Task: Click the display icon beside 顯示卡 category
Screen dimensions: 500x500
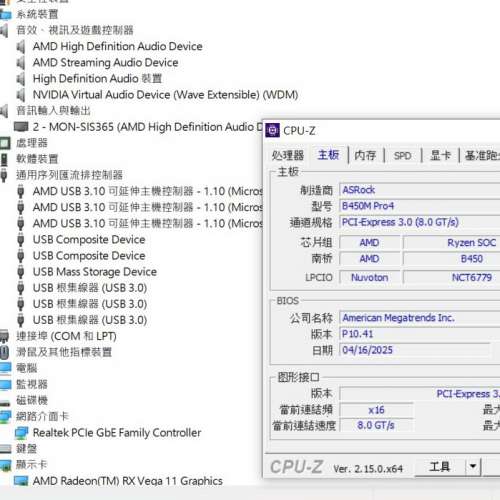Action: (5, 465)
